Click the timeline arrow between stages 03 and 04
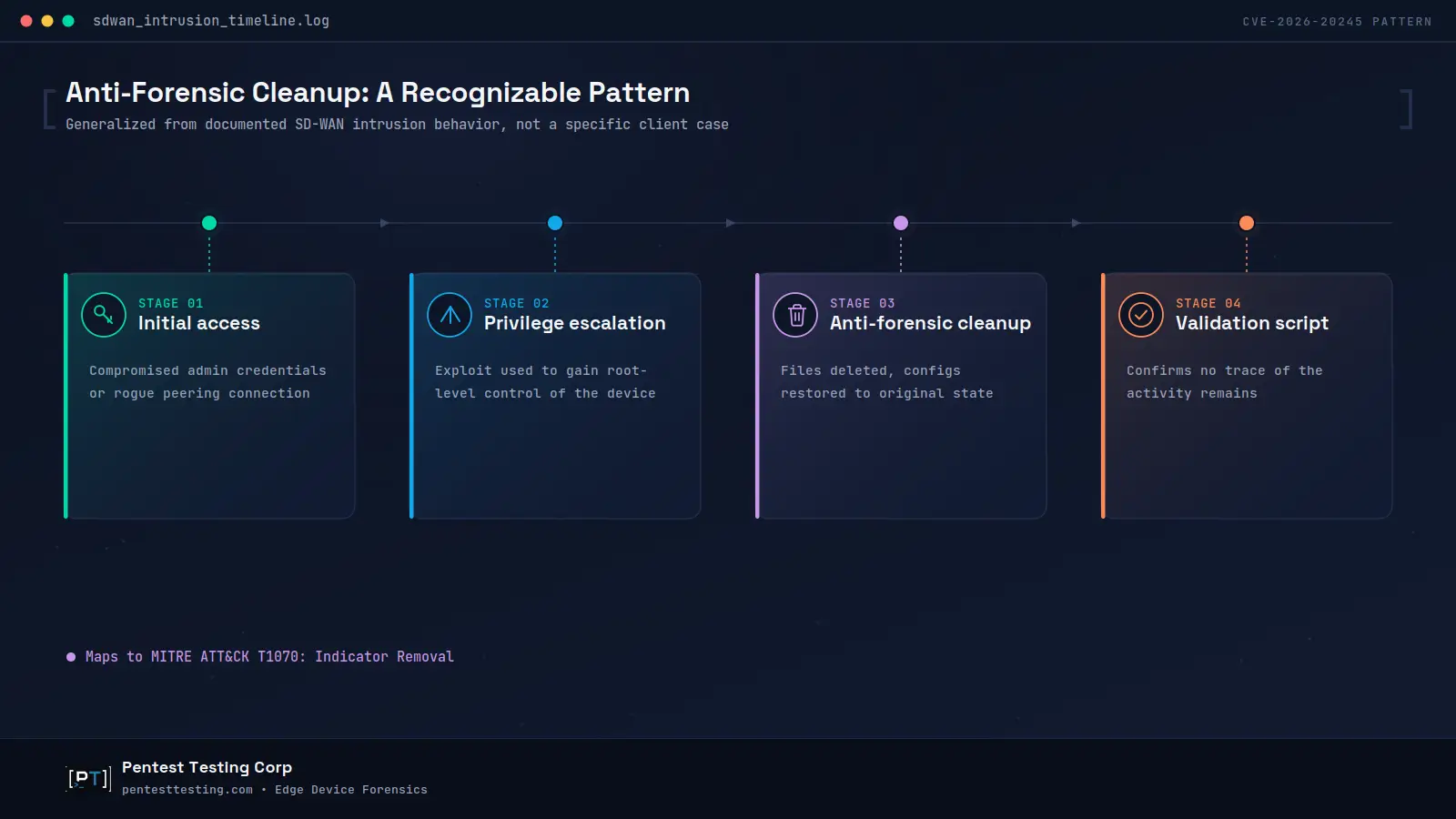The height and width of the screenshot is (819, 1456). tap(1076, 223)
